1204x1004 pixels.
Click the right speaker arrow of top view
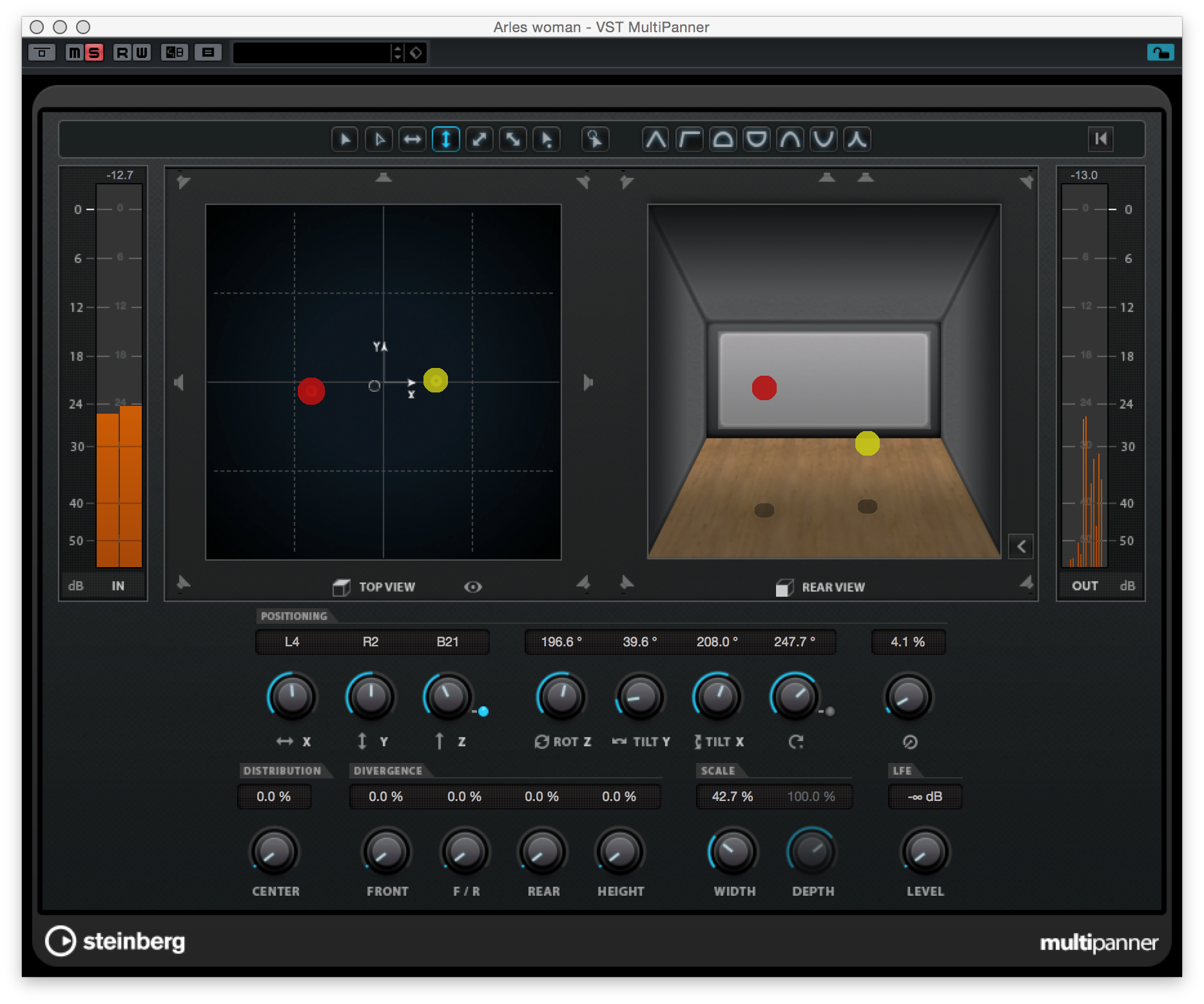[x=588, y=383]
